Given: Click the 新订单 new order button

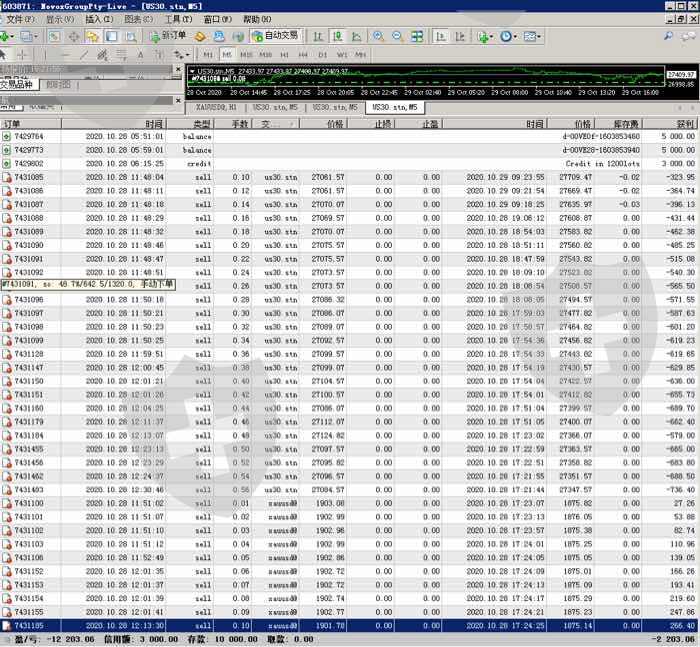Looking at the screenshot, I should click(x=168, y=36).
